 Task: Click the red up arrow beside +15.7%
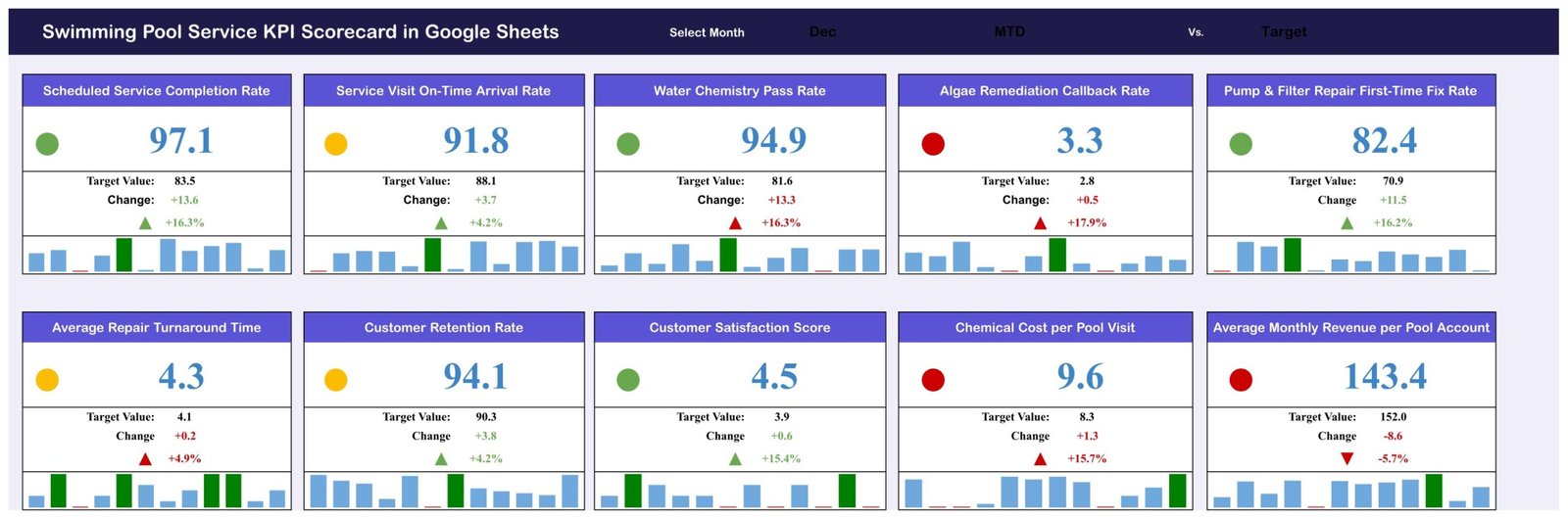coord(1040,459)
